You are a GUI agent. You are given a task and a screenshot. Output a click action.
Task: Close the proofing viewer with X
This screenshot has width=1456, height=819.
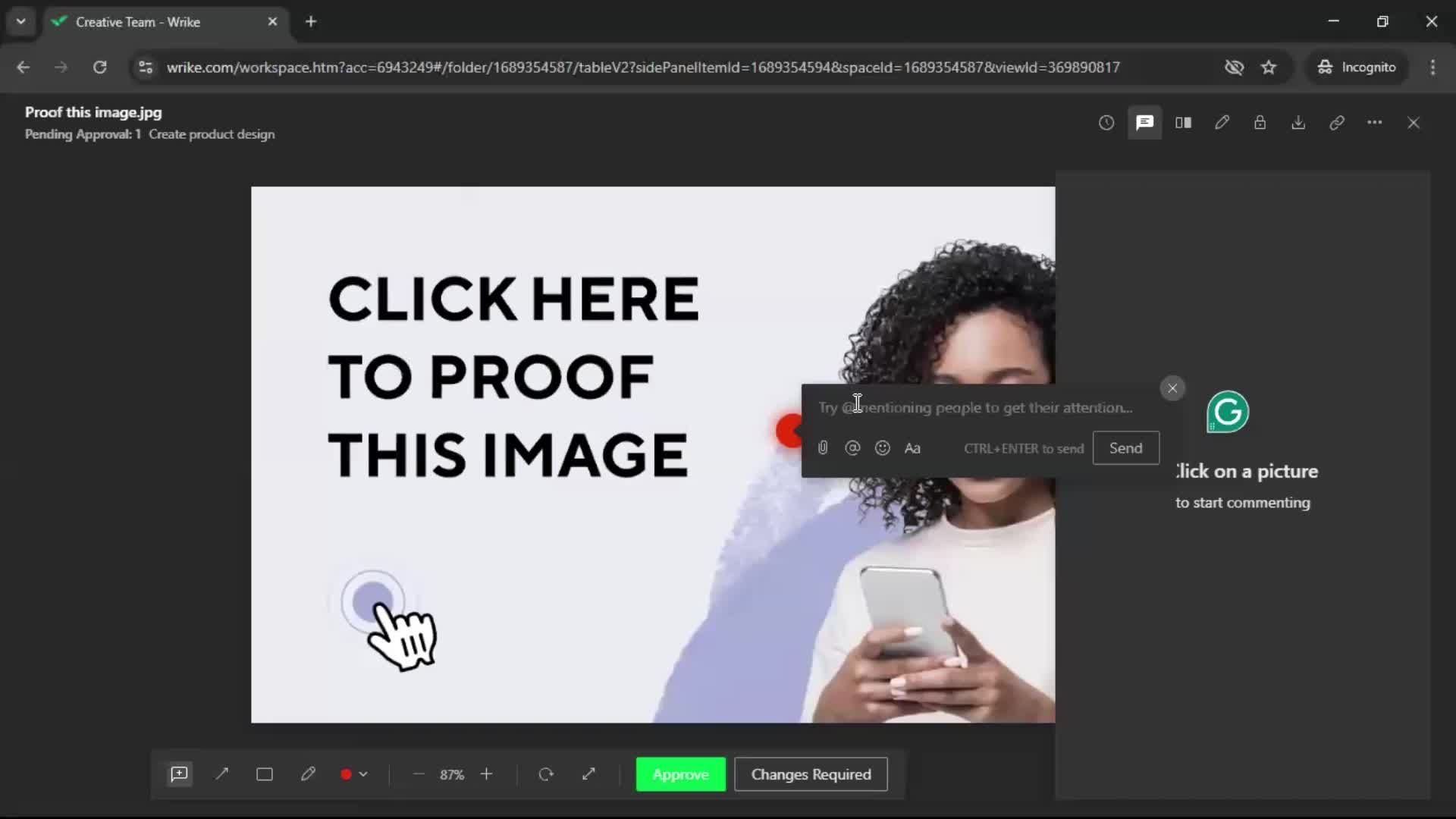(1414, 123)
